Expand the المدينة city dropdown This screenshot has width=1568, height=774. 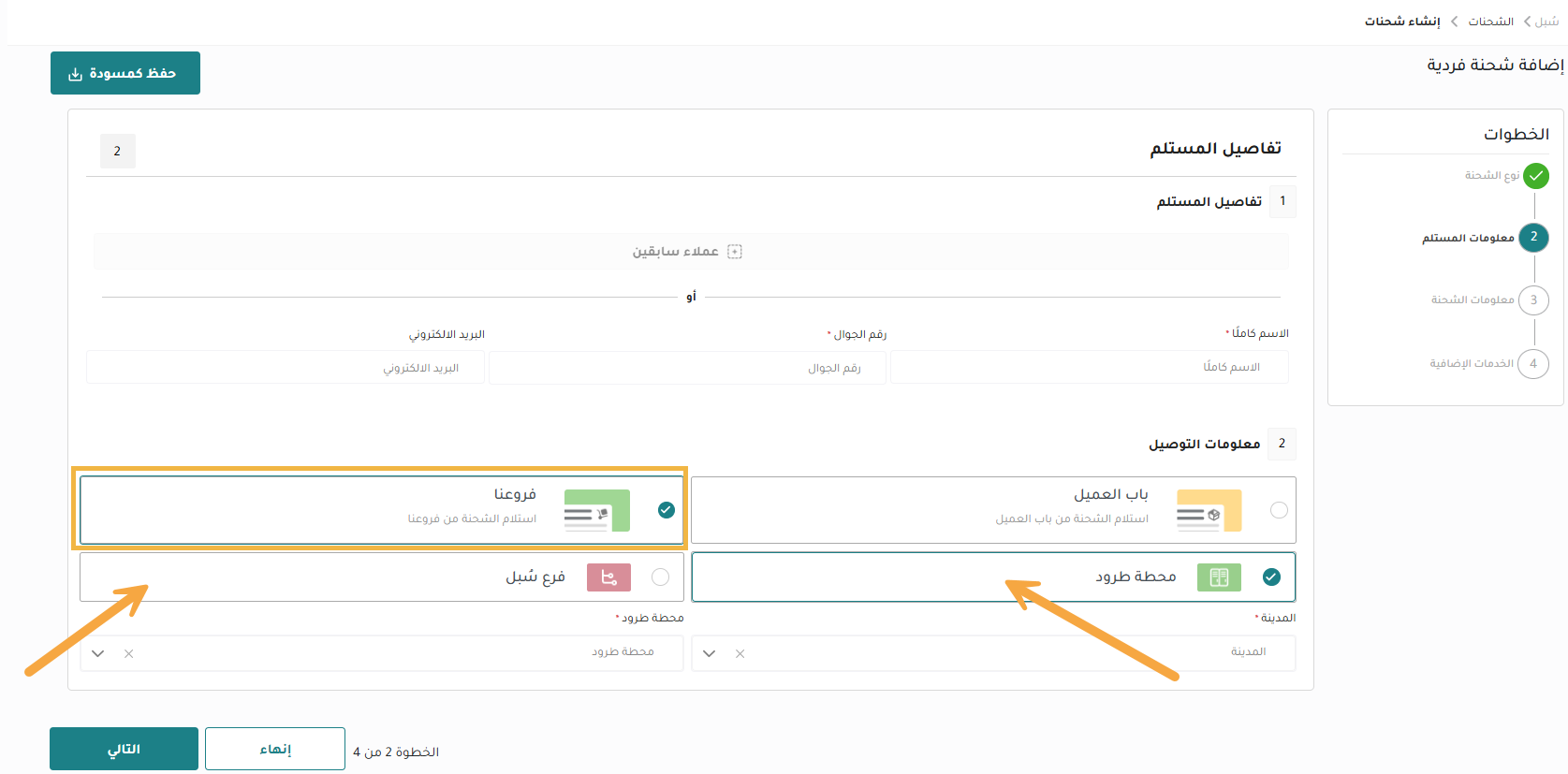pos(710,653)
